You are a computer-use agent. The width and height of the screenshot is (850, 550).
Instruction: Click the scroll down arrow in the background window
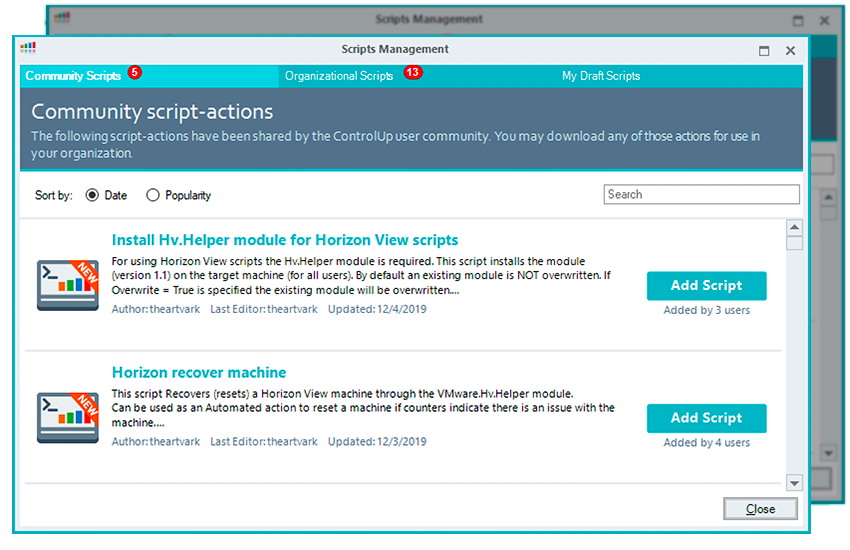click(828, 452)
